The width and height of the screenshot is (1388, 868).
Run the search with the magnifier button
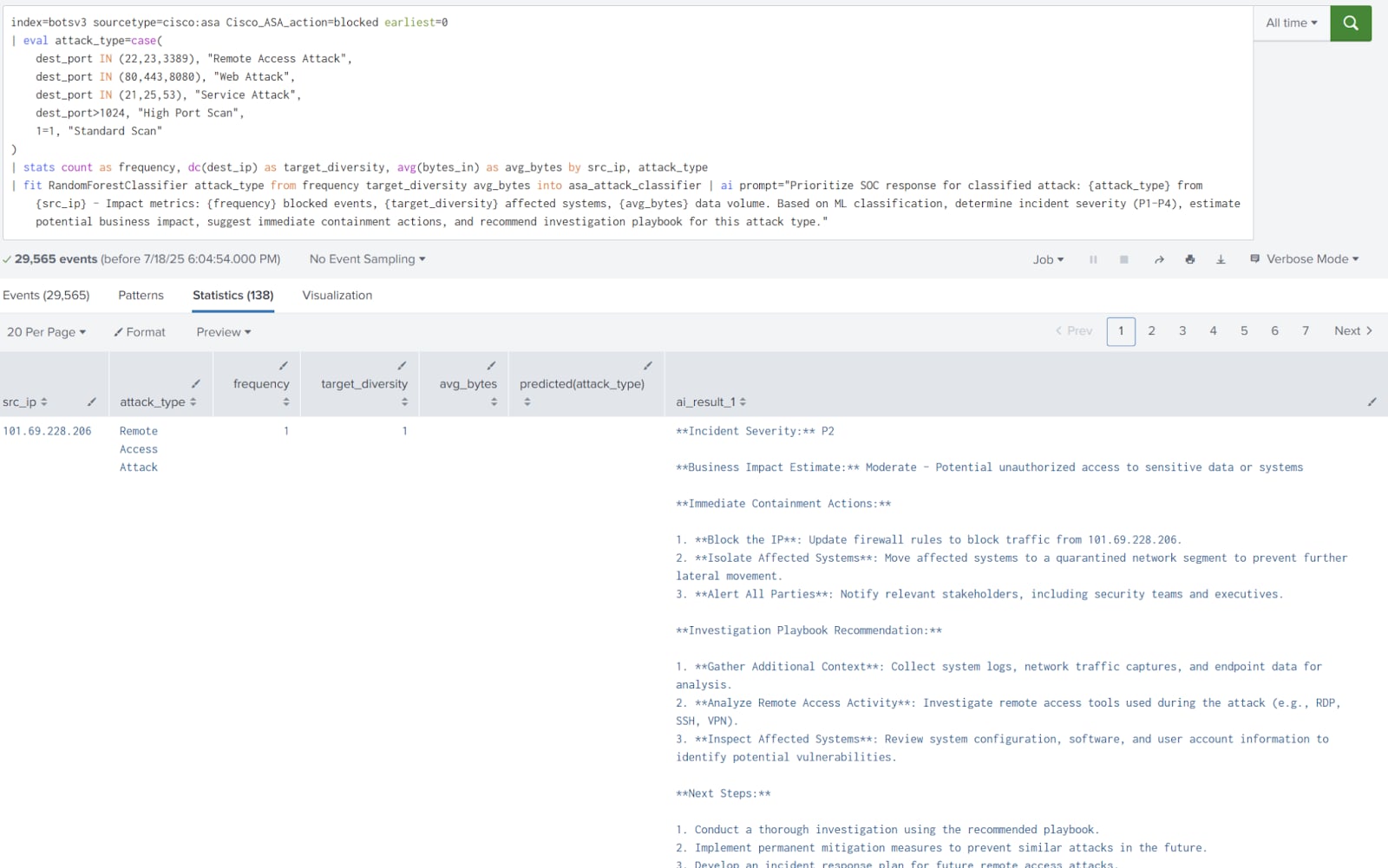pos(1351,23)
